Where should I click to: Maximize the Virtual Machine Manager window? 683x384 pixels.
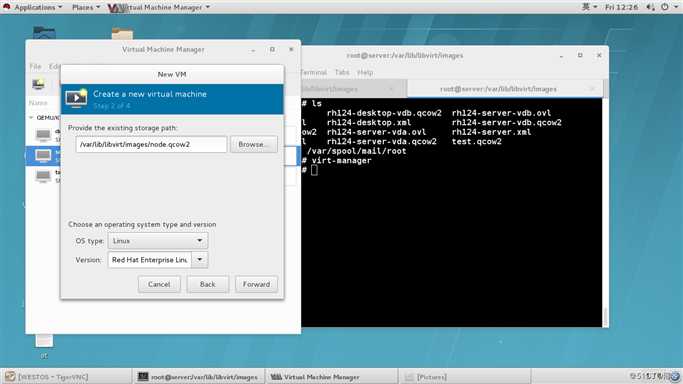pyautogui.click(x=272, y=50)
